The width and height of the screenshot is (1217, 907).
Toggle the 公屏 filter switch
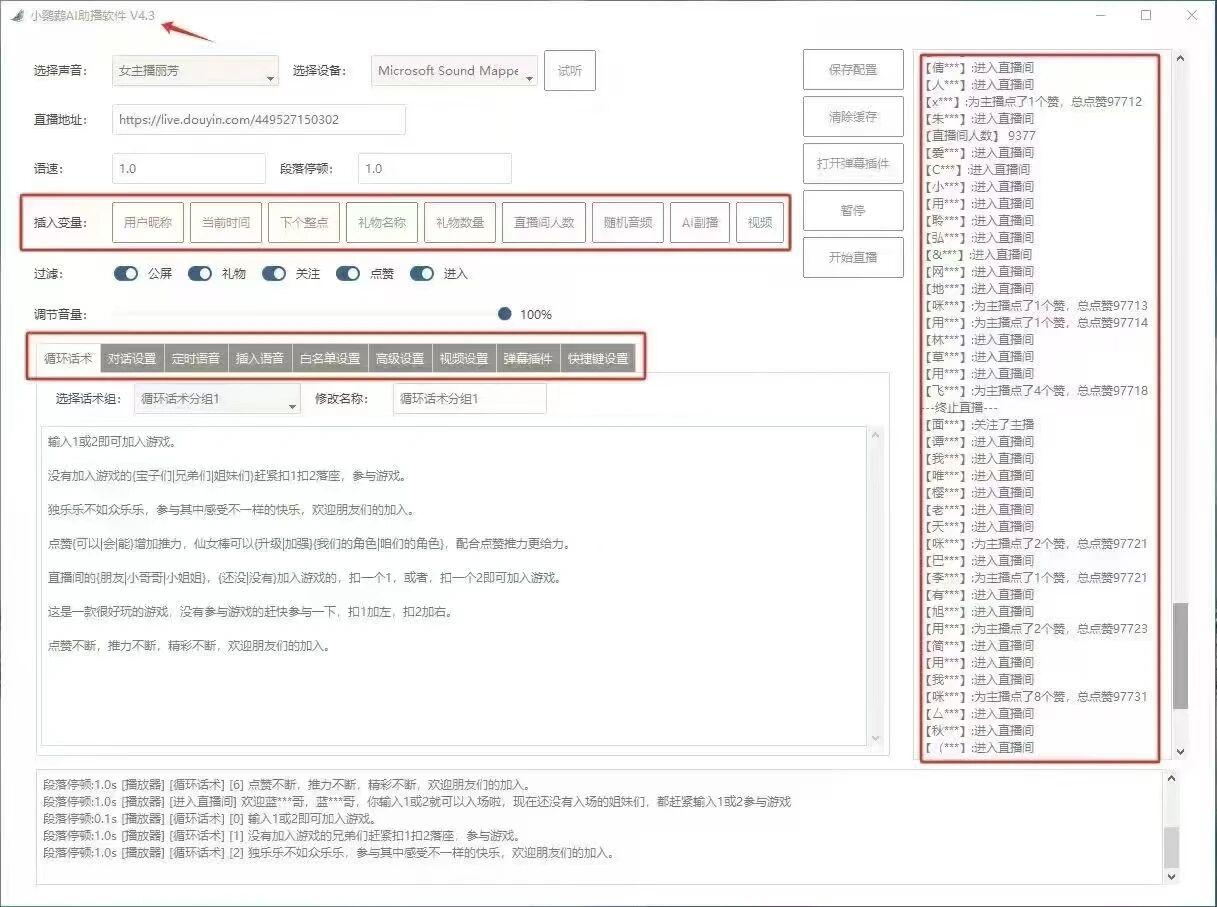(x=126, y=274)
